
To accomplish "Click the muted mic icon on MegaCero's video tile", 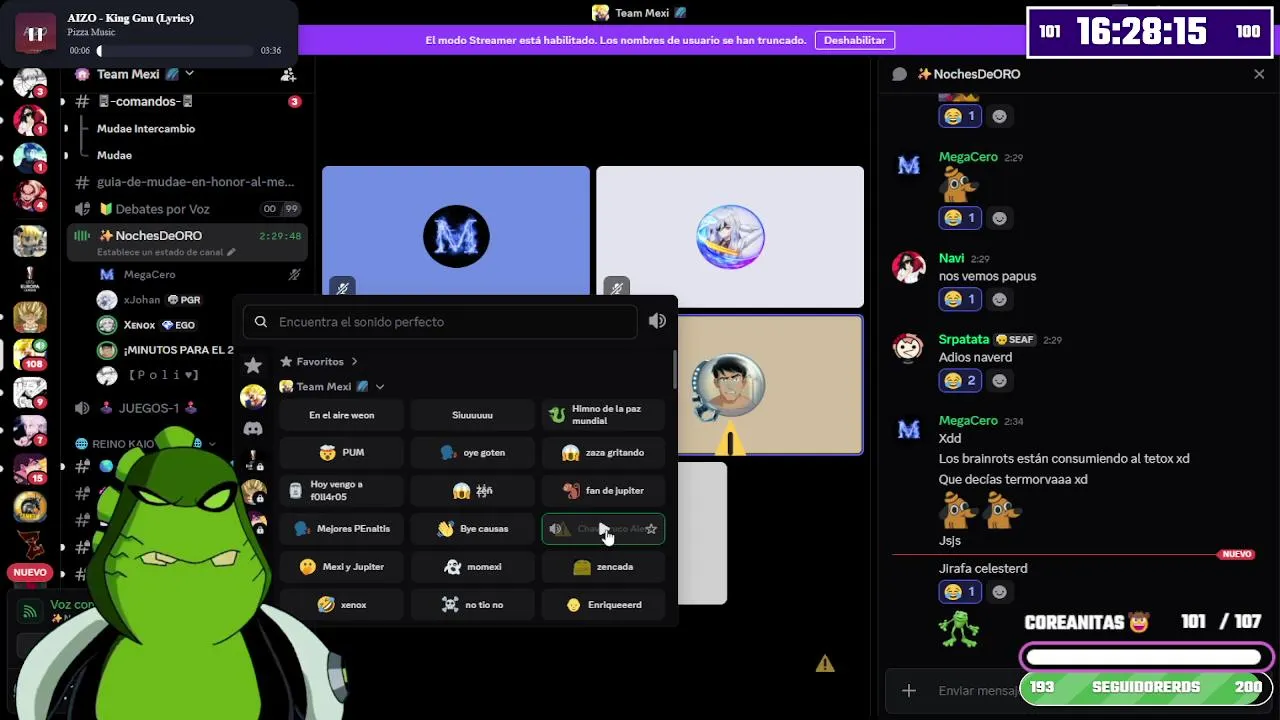I will [x=342, y=288].
